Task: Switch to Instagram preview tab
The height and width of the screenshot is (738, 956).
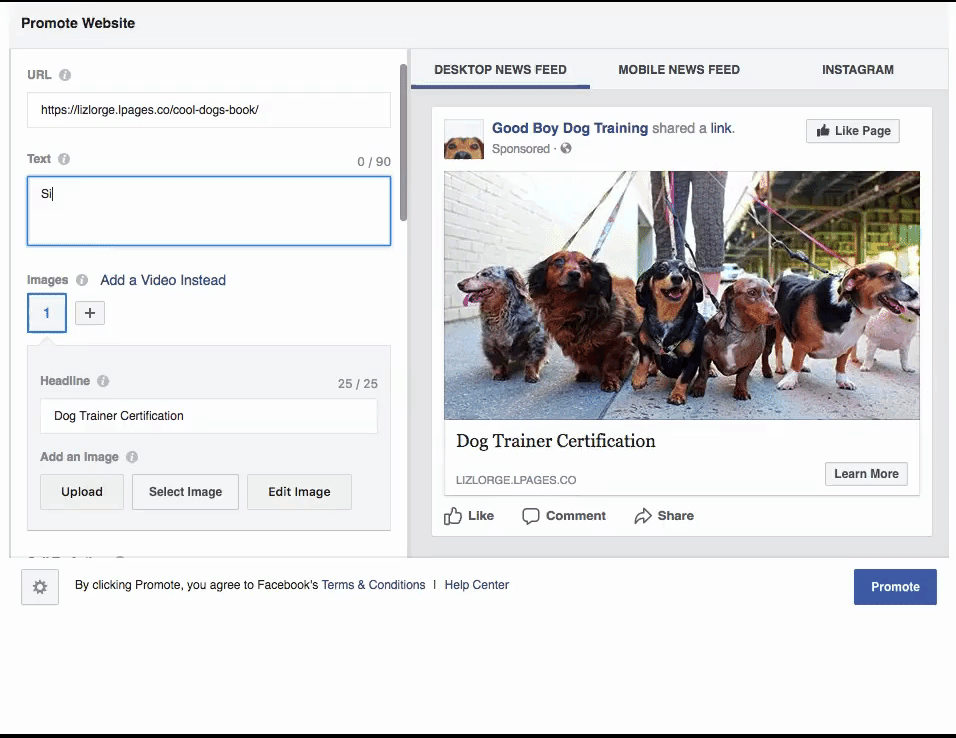Action: click(x=857, y=70)
